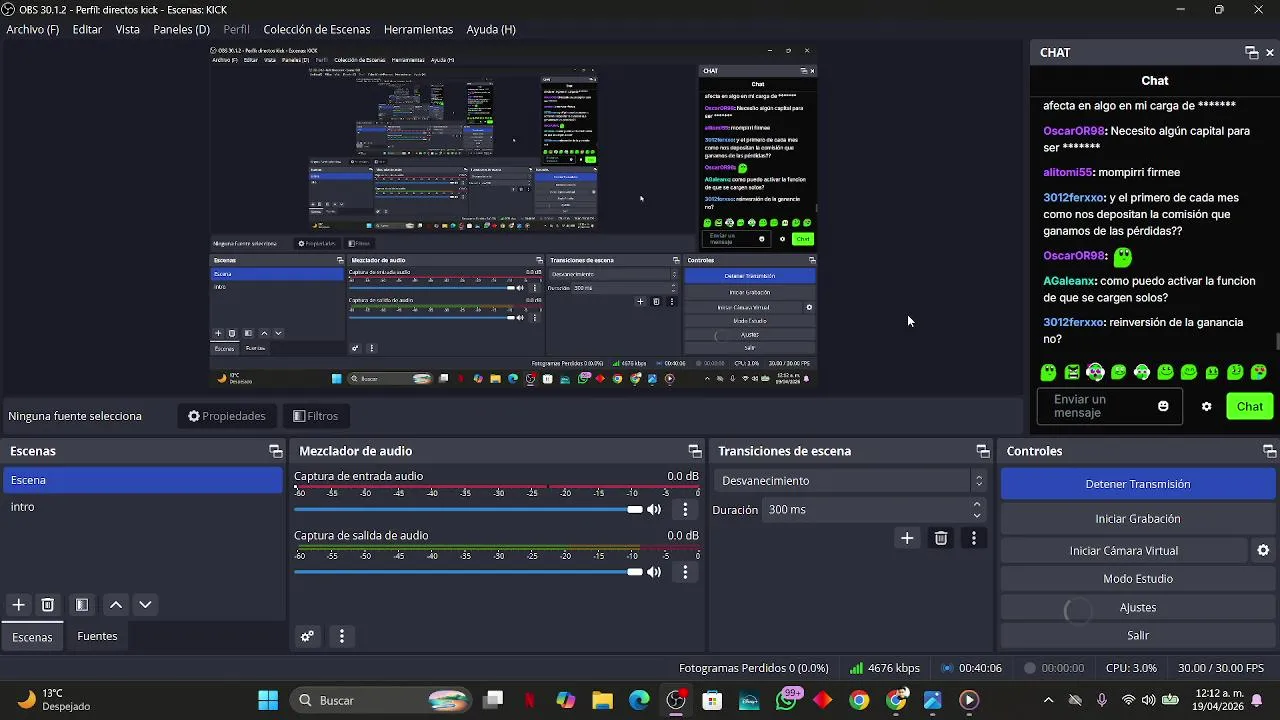Viewport: 1280px width, 720px height.
Task: Pick the heart-eyes chat emote
Action: [1259, 372]
